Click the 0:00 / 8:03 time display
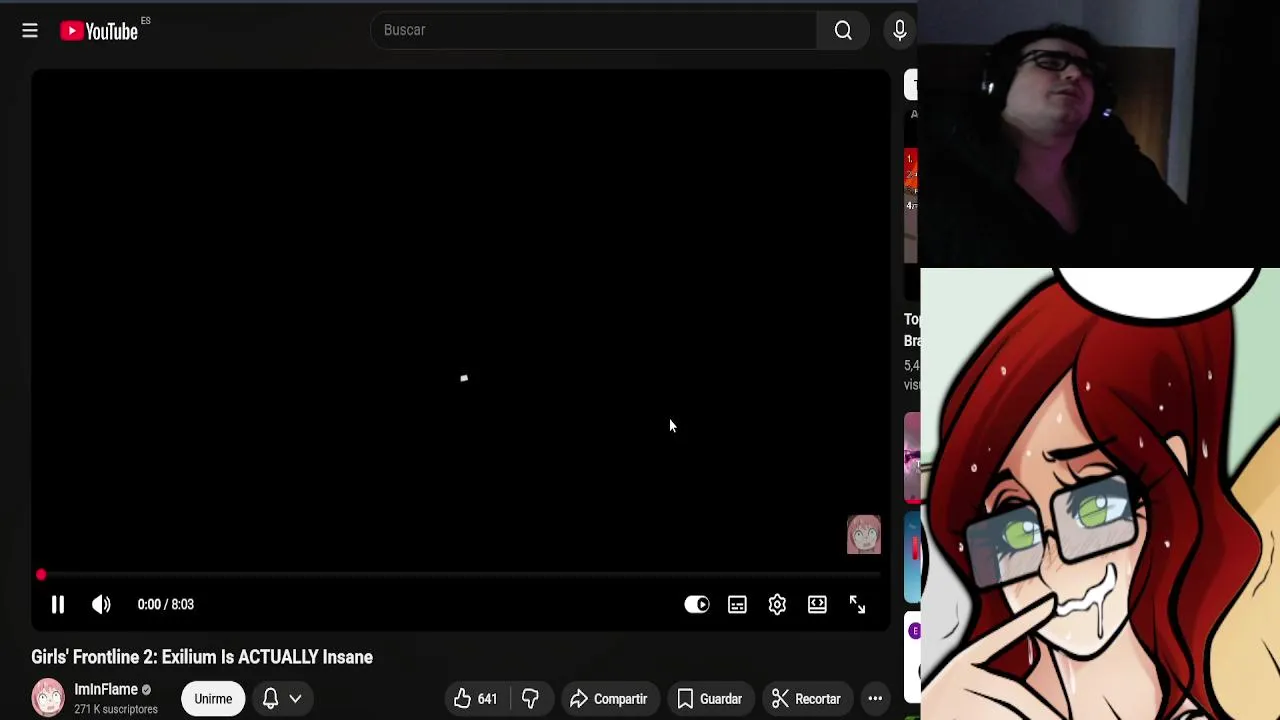 click(166, 604)
